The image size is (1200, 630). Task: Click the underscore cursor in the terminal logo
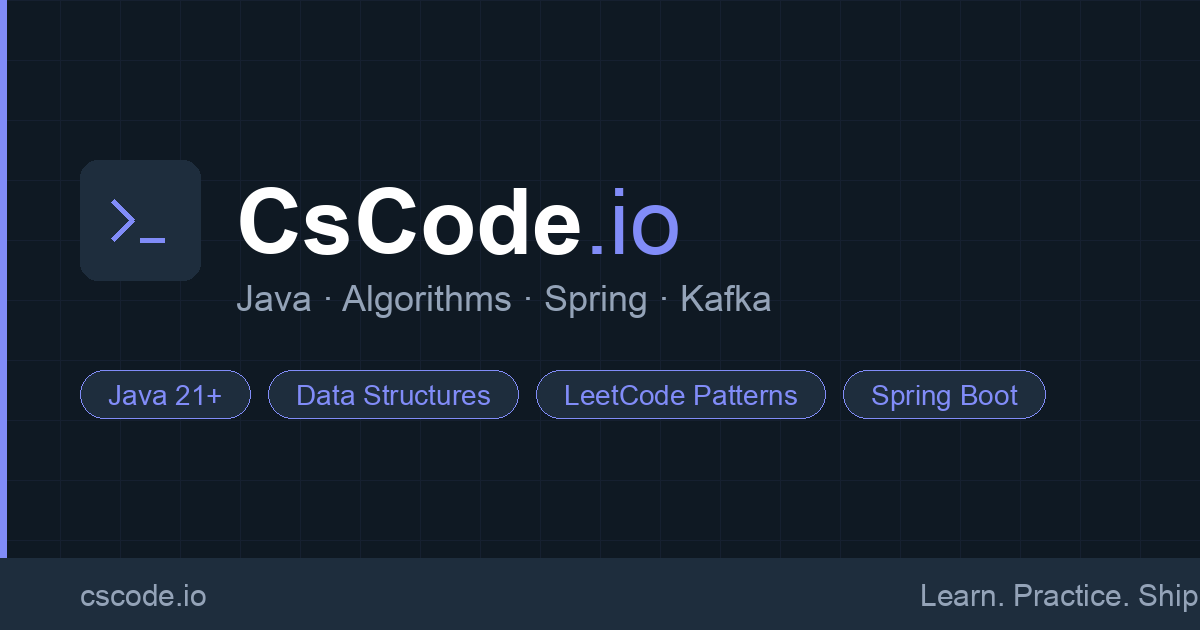[x=152, y=240]
